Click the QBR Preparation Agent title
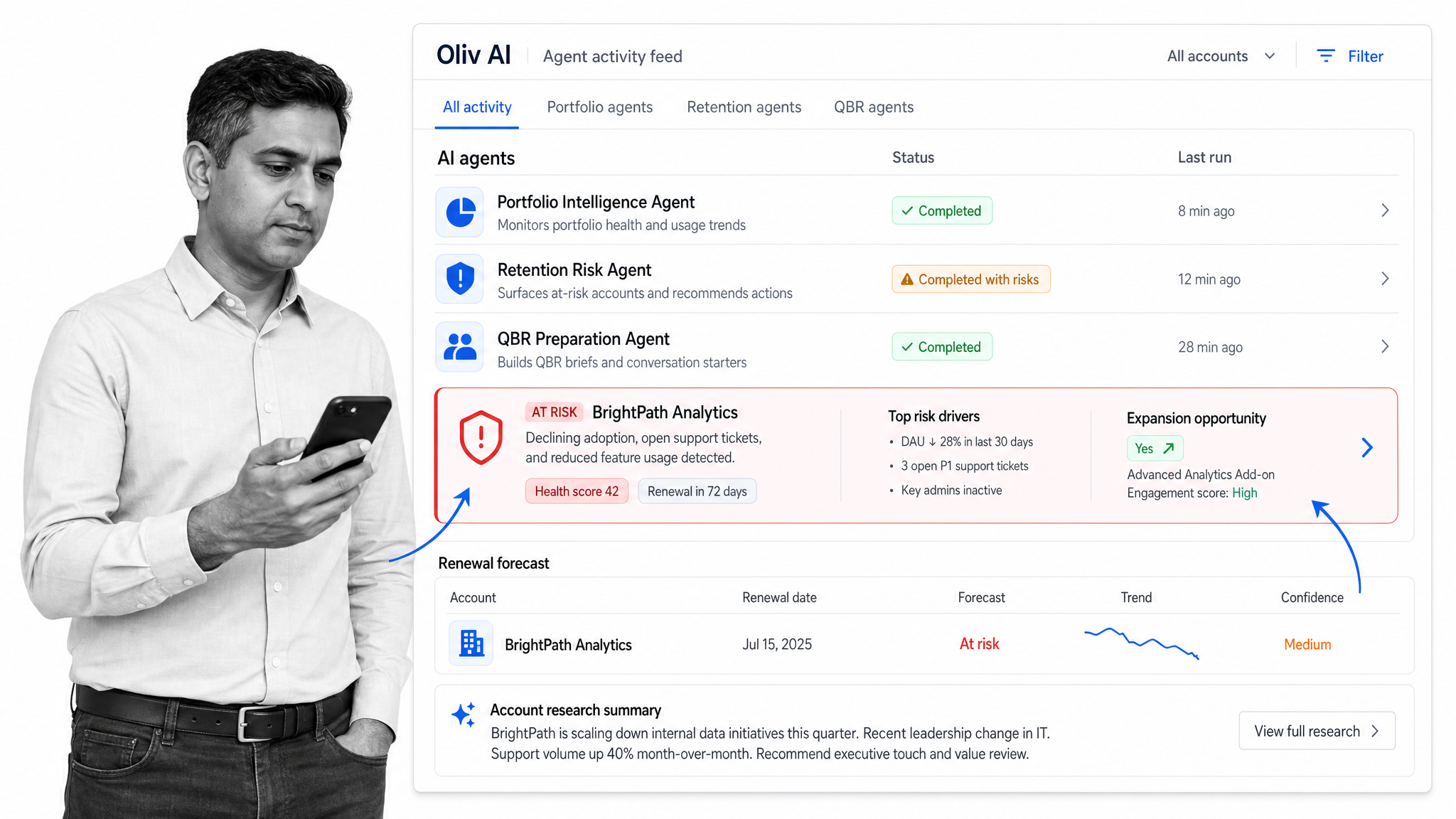 click(x=583, y=339)
